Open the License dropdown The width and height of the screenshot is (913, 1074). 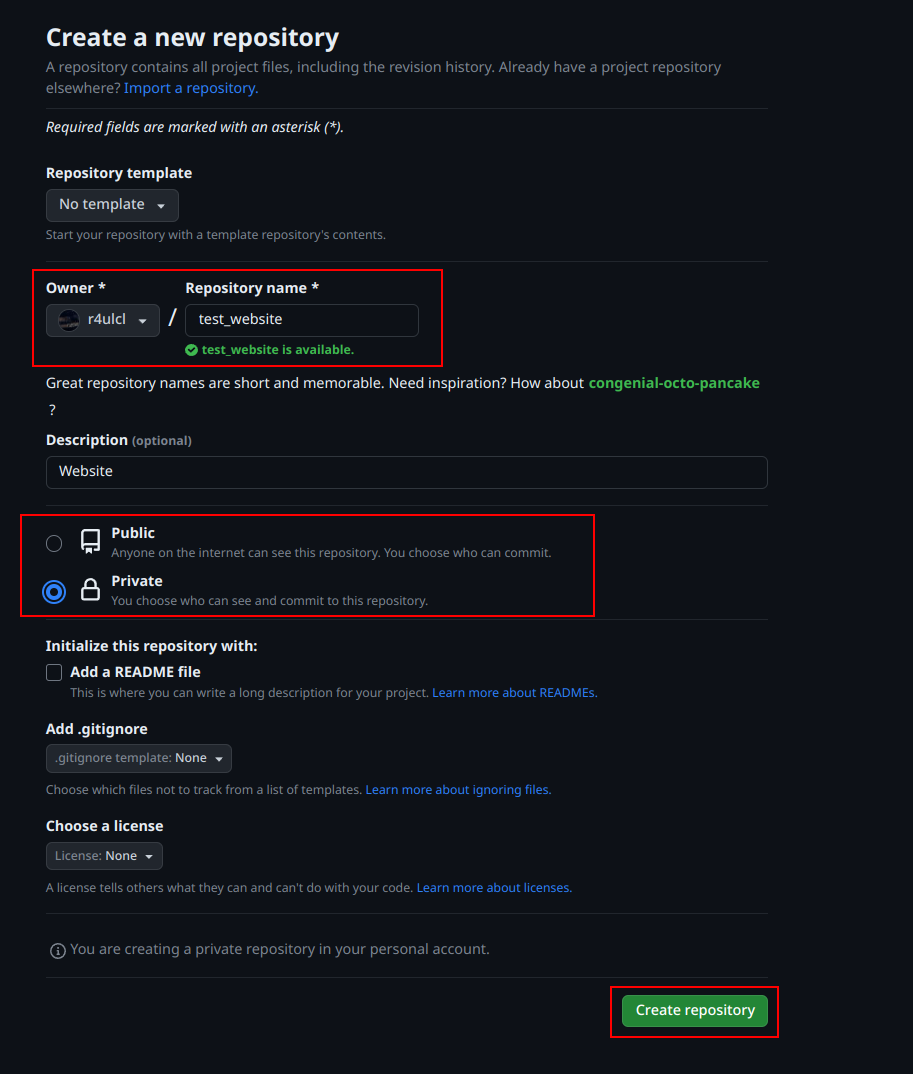pos(103,855)
